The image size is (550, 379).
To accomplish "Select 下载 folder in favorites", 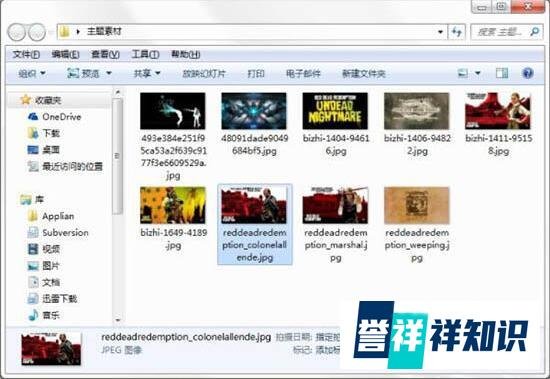I will (43, 133).
